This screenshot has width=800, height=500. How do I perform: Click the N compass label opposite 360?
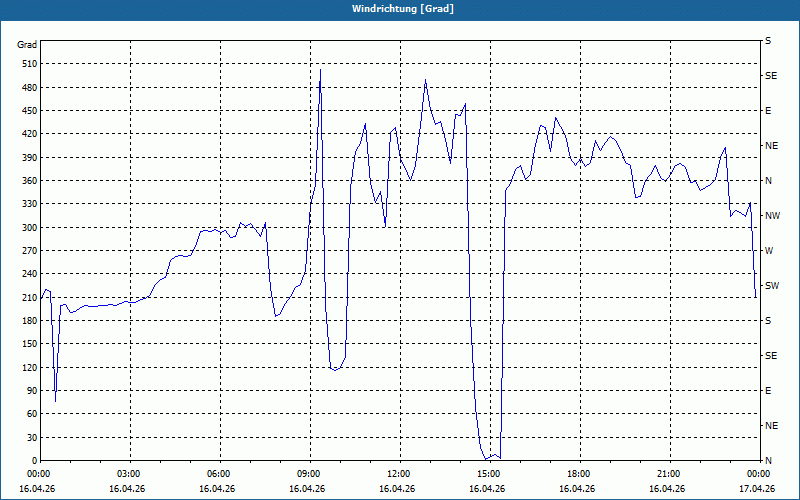coord(768,181)
